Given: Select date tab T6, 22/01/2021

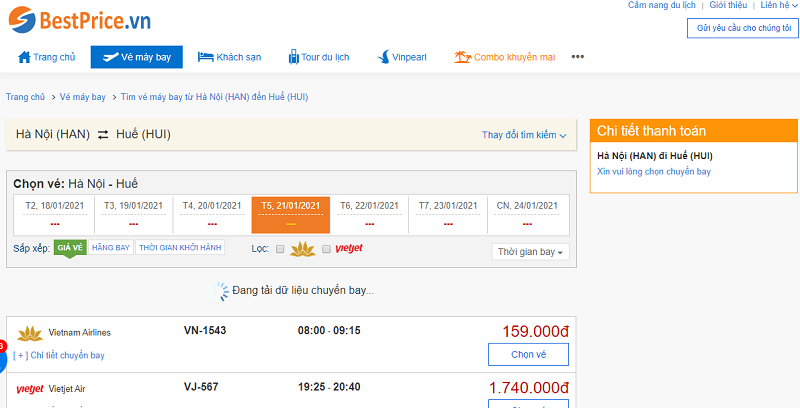Looking at the screenshot, I should pos(369,215).
